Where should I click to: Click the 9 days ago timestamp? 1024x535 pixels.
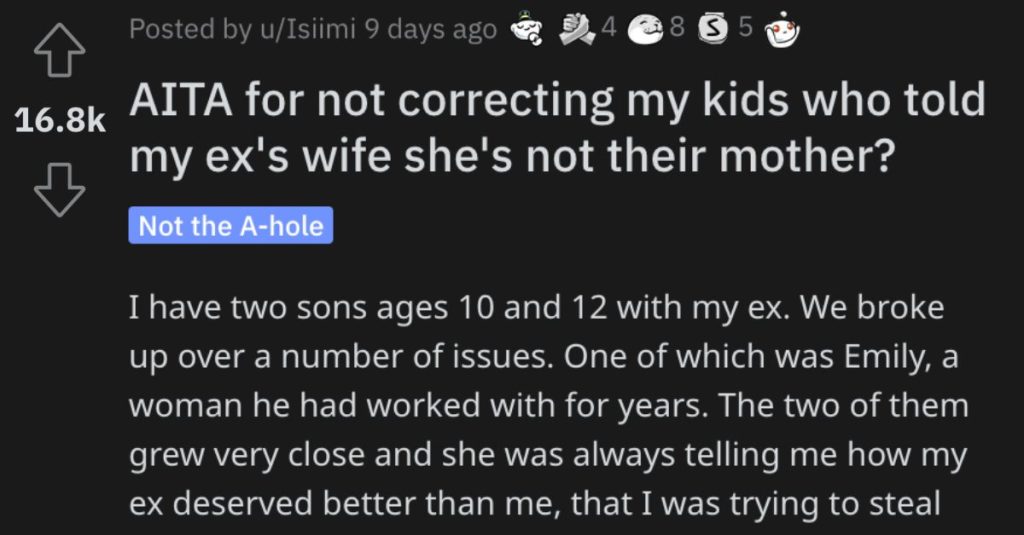[431, 29]
